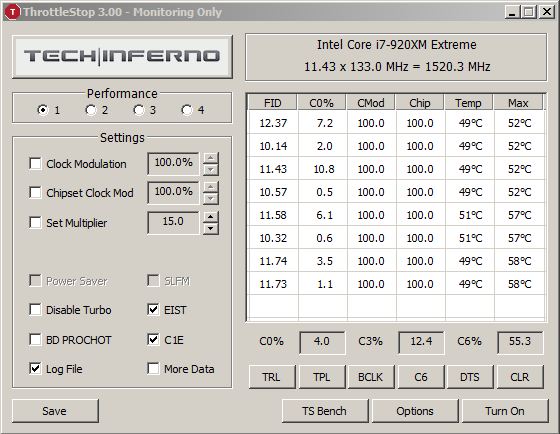Reset max values with CLR button
The image size is (560, 434).
click(520, 377)
